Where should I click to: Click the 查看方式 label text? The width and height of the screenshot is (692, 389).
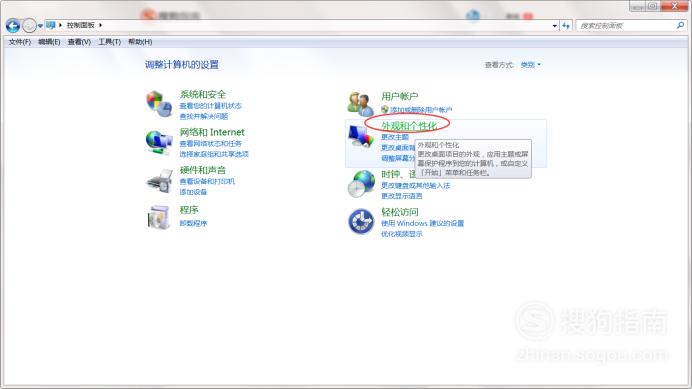(499, 64)
